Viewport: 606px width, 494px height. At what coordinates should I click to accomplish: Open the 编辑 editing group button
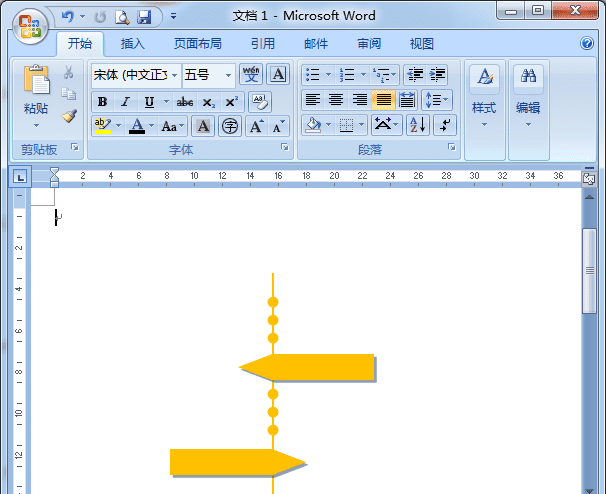[528, 97]
